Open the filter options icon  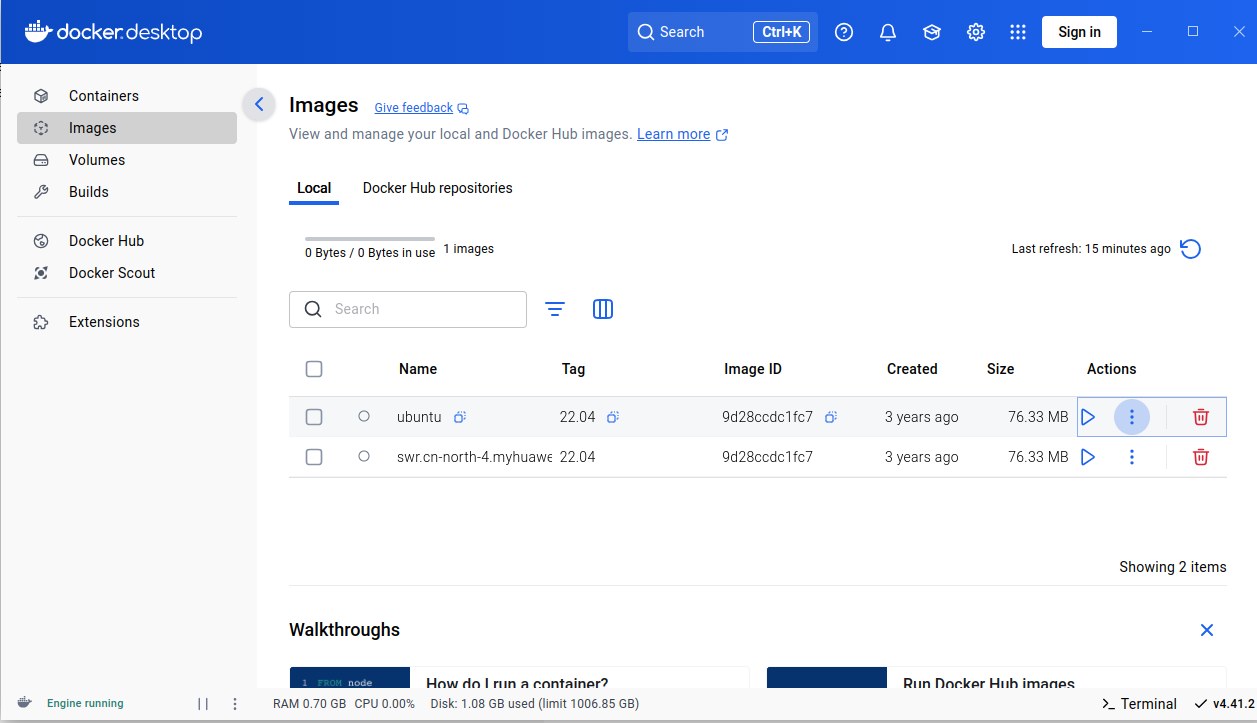click(x=555, y=309)
